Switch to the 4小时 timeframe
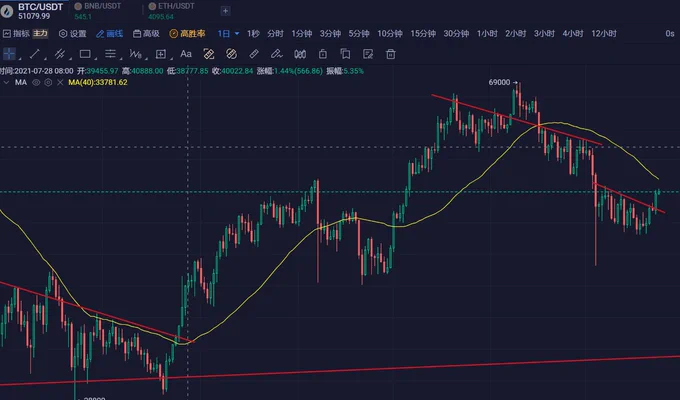Viewport: 680px width, 400px height. point(573,33)
